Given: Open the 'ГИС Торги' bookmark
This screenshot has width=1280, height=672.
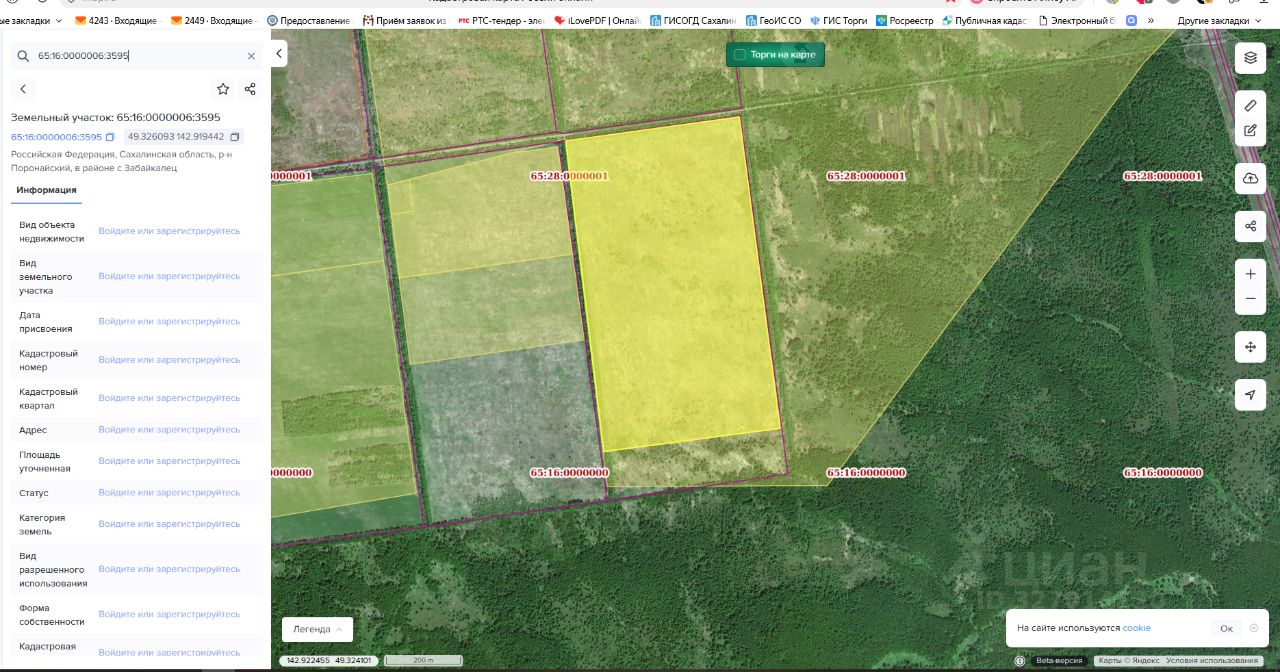Looking at the screenshot, I should click(838, 20).
